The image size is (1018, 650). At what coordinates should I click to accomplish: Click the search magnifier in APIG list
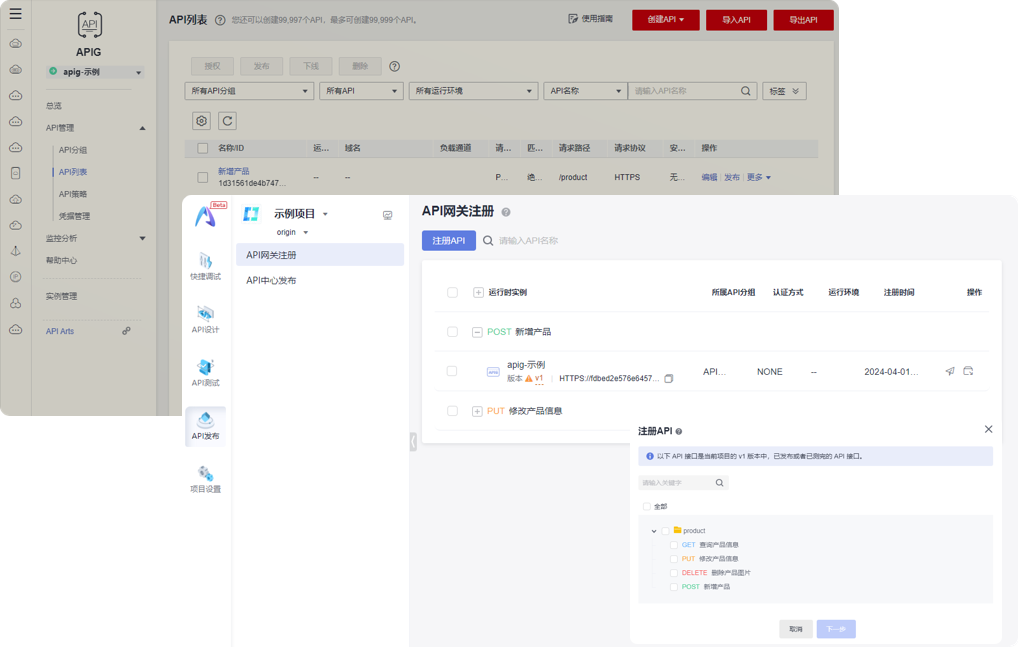(x=746, y=91)
